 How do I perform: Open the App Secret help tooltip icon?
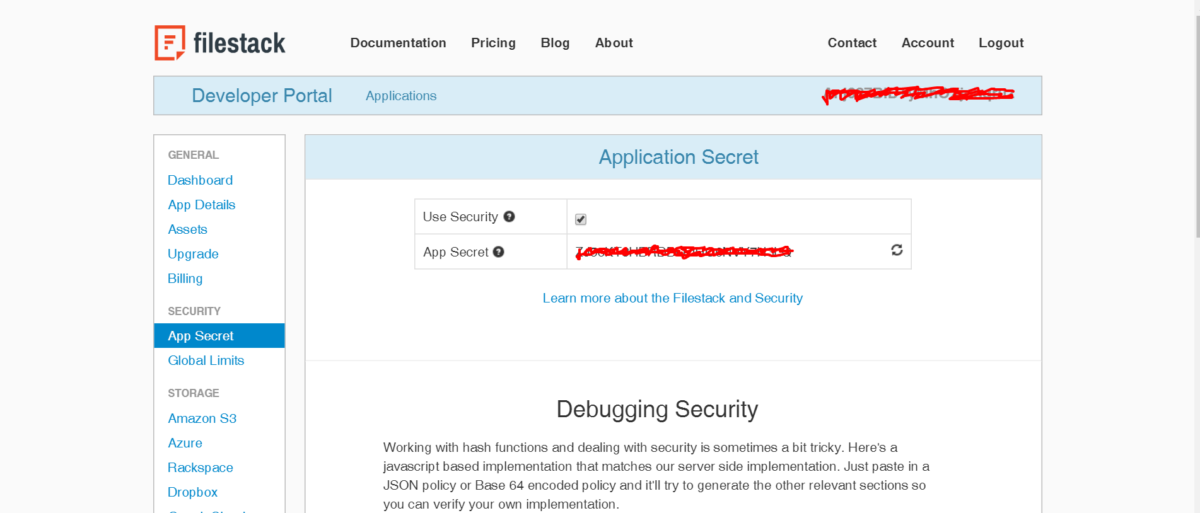499,252
